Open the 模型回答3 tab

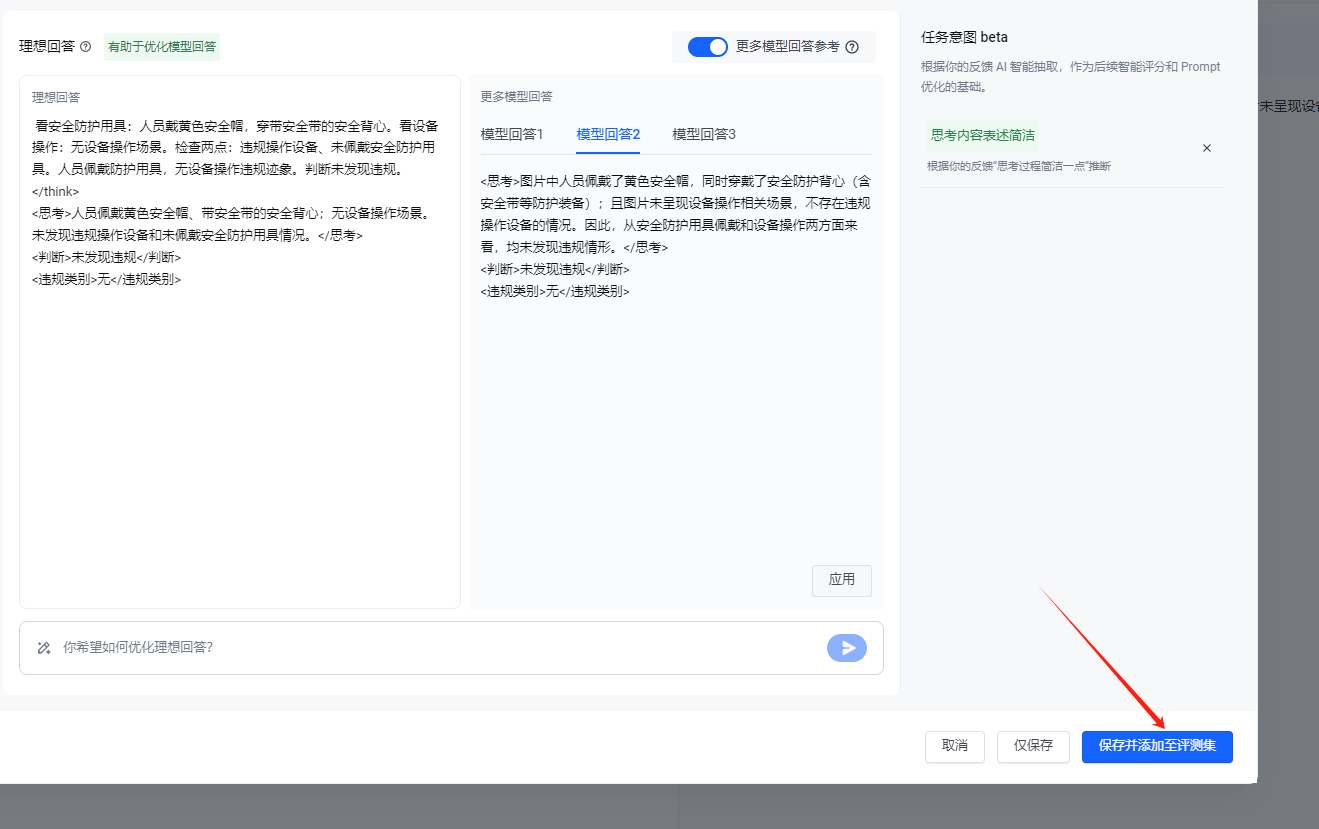pyautogui.click(x=704, y=134)
